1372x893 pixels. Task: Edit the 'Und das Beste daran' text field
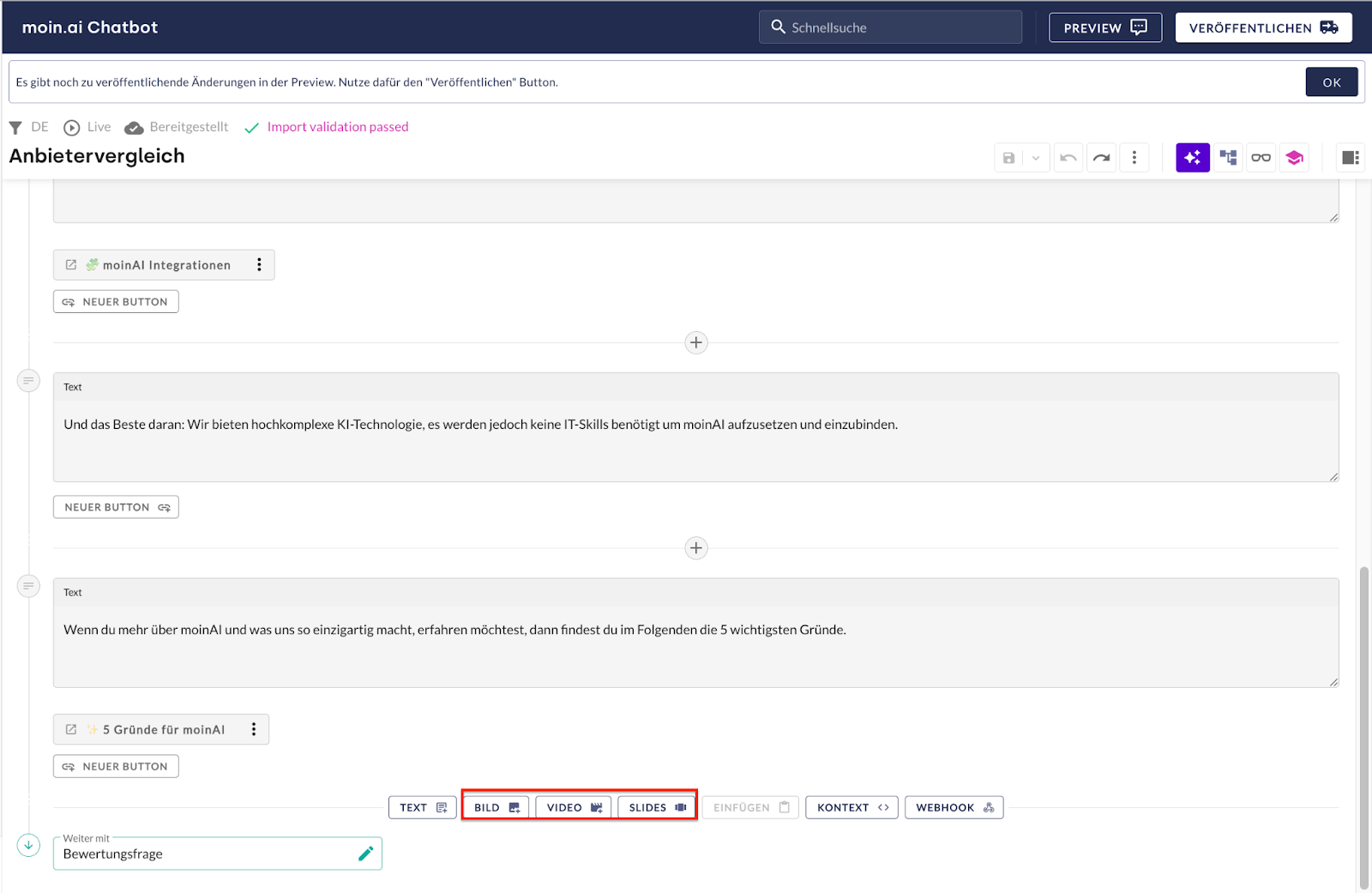click(695, 427)
